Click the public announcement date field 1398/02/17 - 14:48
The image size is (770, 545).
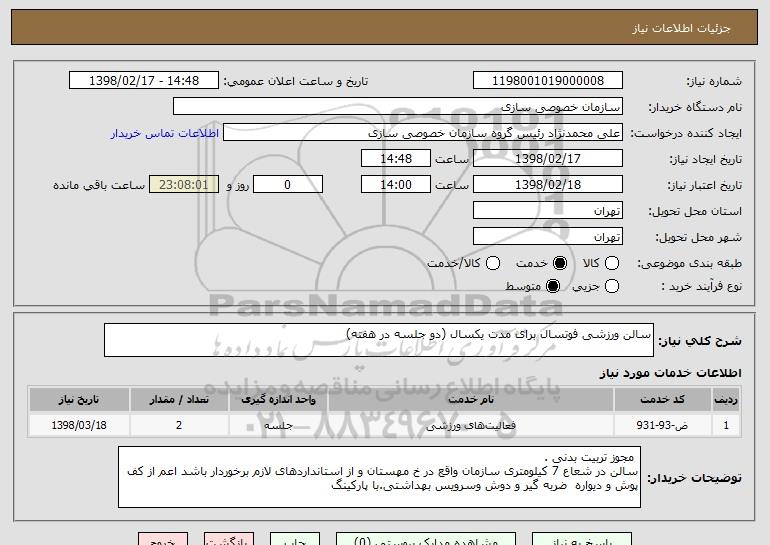coord(144,81)
